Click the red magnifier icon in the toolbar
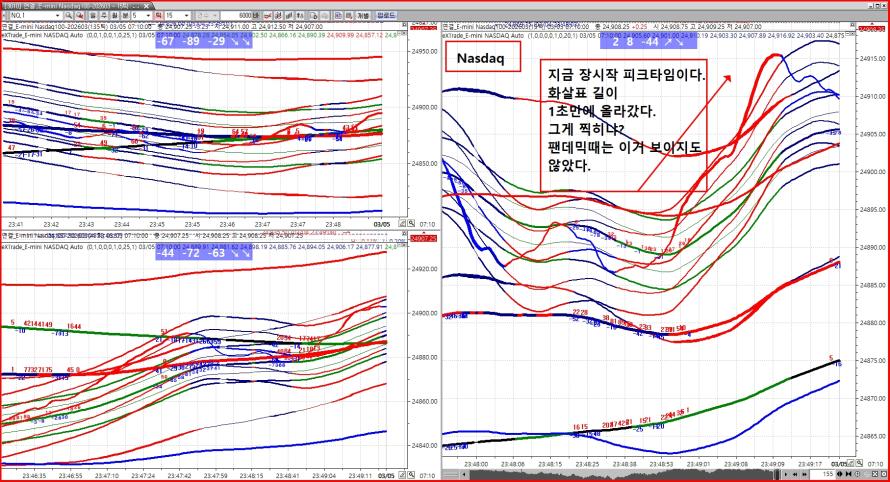 80,15
